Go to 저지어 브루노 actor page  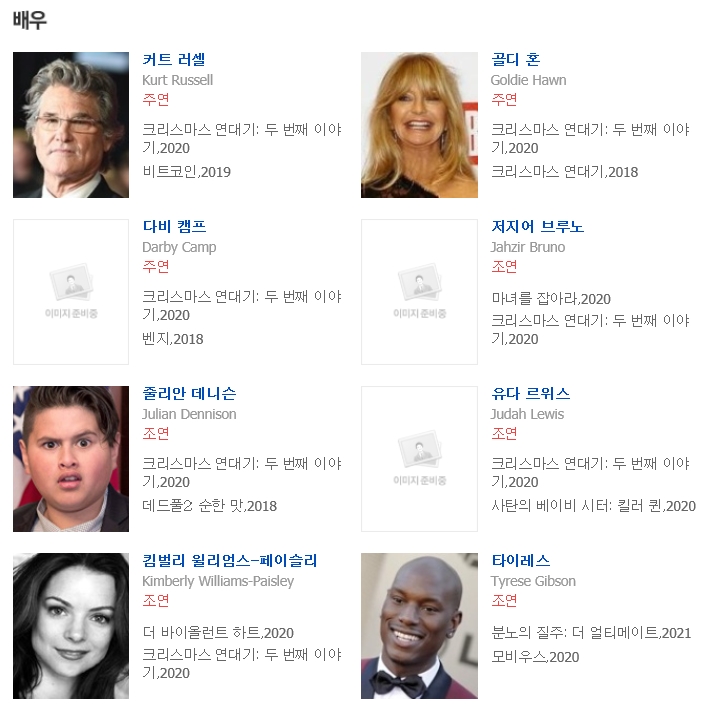pyautogui.click(x=537, y=227)
